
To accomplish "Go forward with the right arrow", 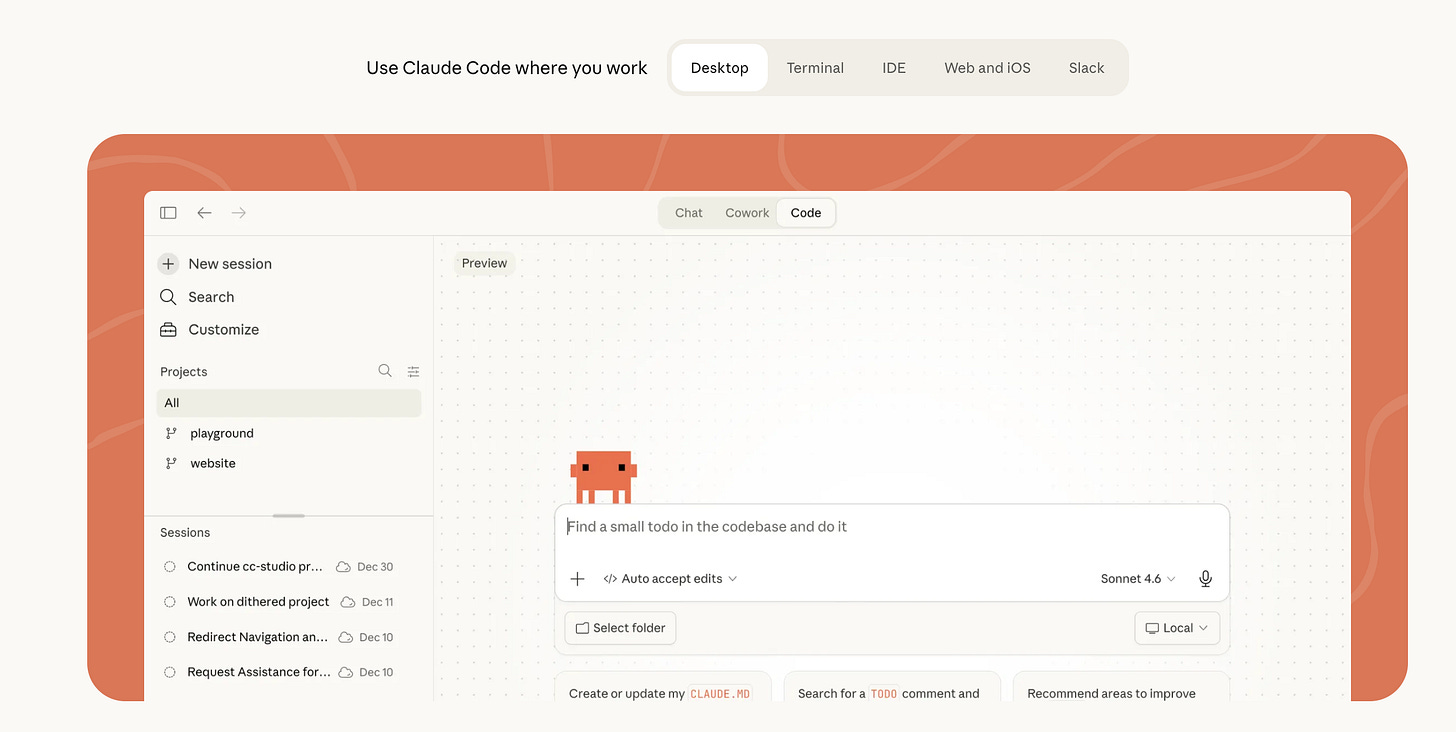I will 239,213.
